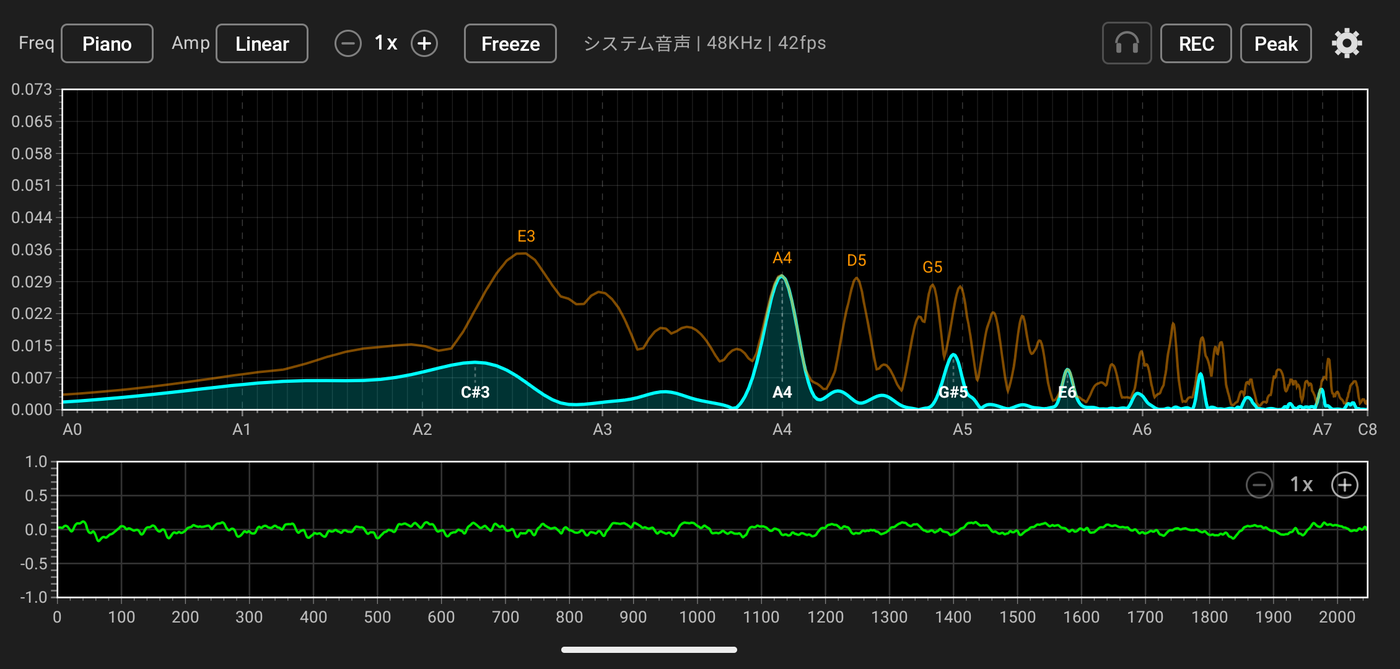Image resolution: width=1400 pixels, height=669 pixels.
Task: Open the settings gear icon
Action: (x=1347, y=43)
